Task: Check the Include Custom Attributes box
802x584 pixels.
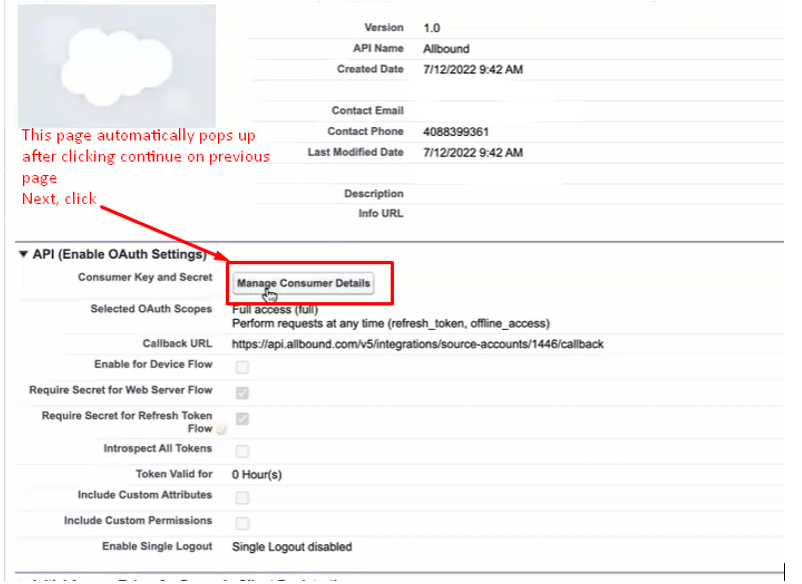Action: tap(242, 497)
